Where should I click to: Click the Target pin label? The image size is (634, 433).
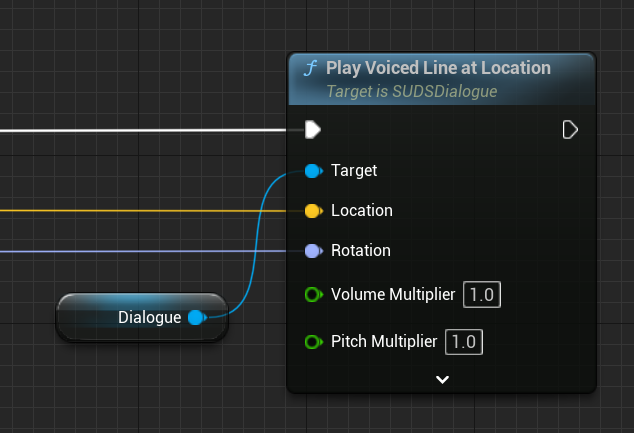354,171
